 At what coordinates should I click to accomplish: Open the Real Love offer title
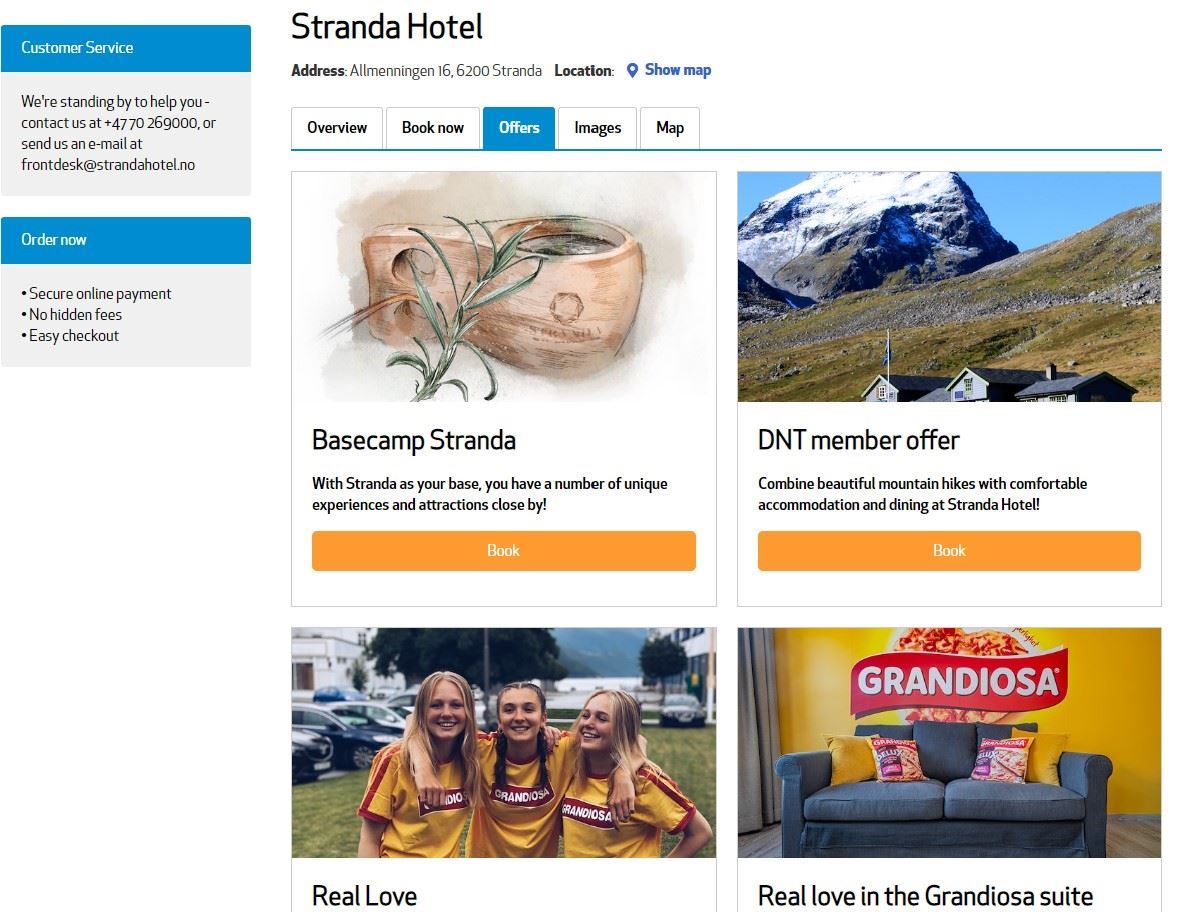364,896
